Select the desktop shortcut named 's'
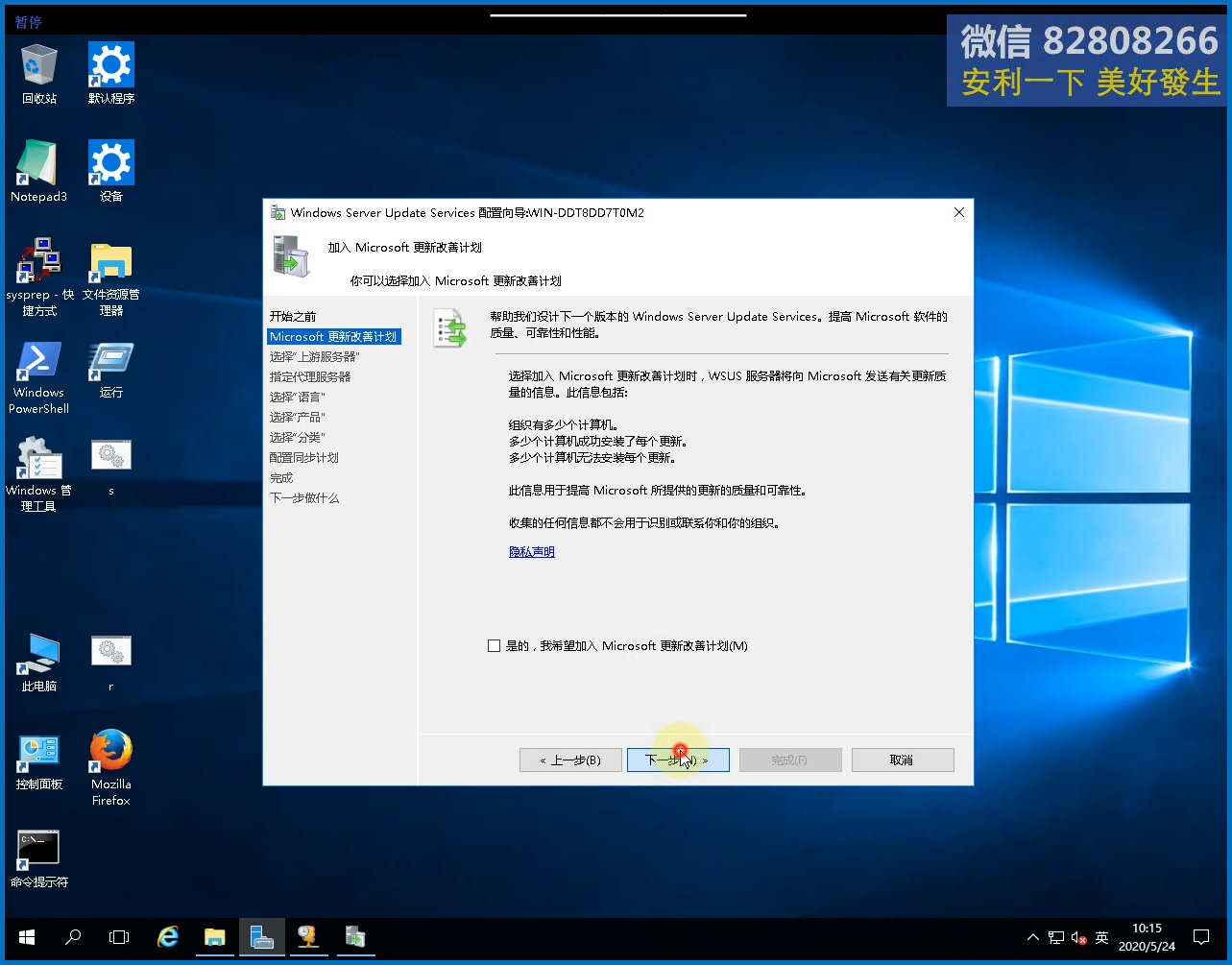This screenshot has width=1232, height=965. [111, 467]
